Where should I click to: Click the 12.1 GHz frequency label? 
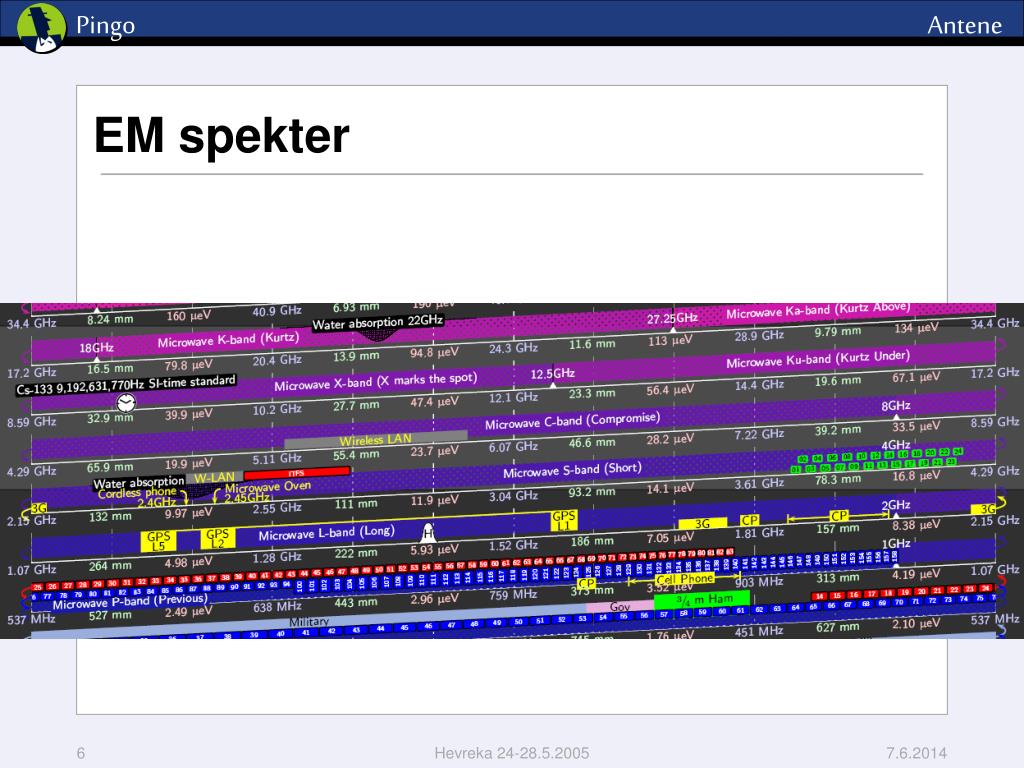(x=513, y=397)
